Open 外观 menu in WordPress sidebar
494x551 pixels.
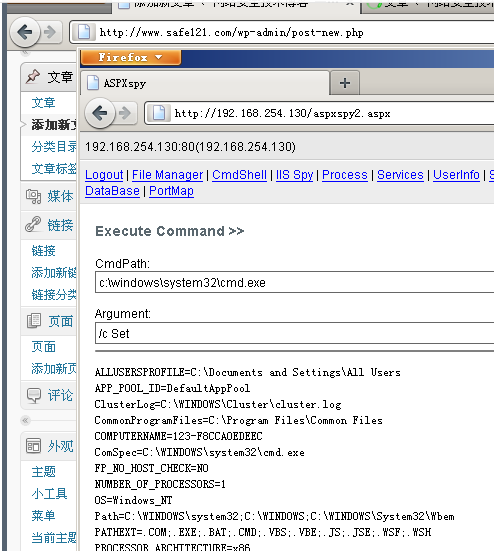[x=60, y=446]
